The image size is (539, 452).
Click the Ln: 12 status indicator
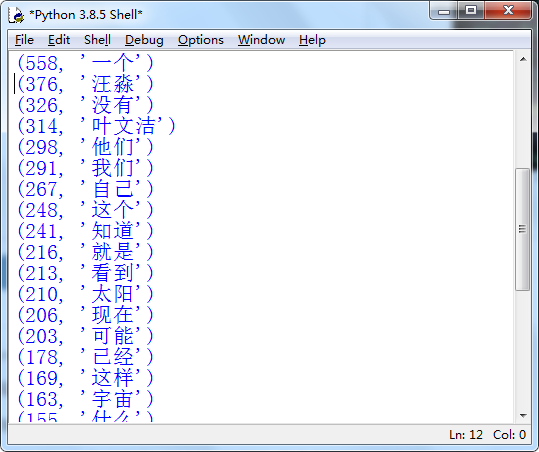click(x=466, y=435)
